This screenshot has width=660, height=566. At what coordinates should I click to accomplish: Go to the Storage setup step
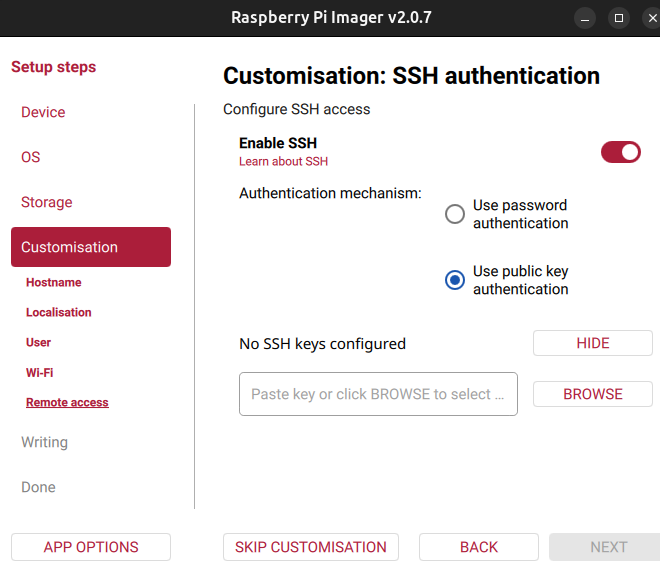47,202
